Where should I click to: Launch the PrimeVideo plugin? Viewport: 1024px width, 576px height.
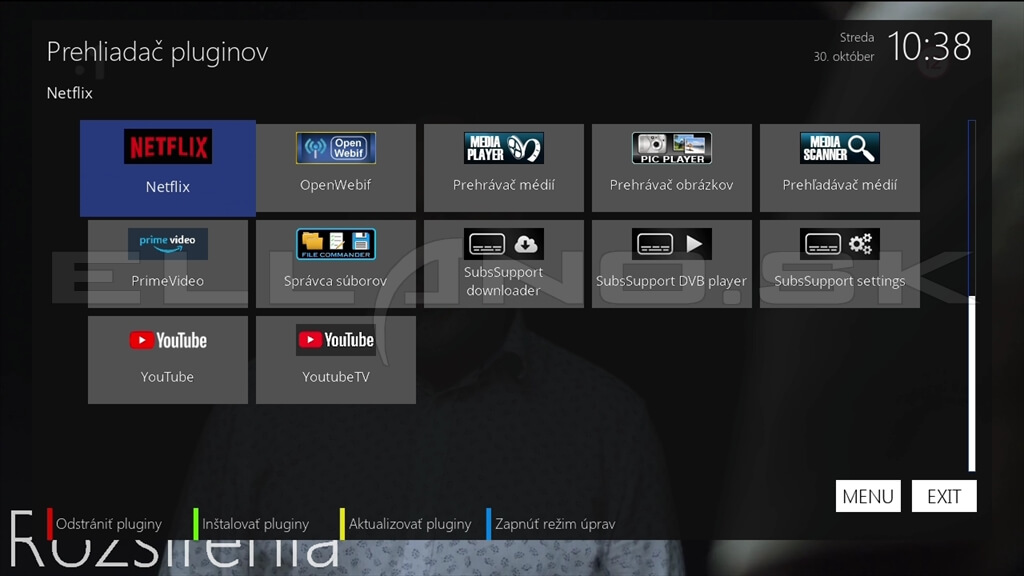(168, 264)
